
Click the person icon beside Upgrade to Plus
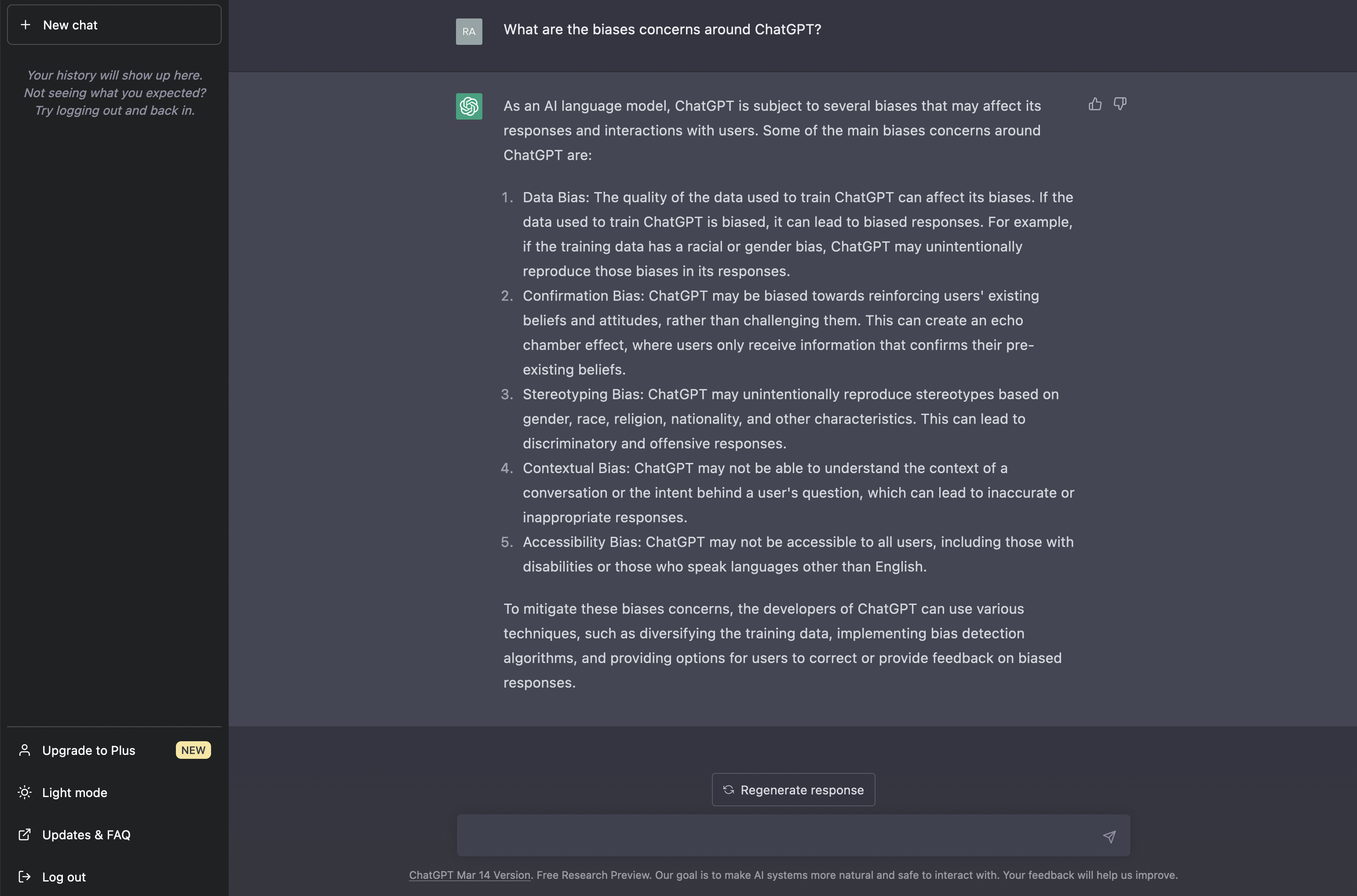click(x=25, y=750)
